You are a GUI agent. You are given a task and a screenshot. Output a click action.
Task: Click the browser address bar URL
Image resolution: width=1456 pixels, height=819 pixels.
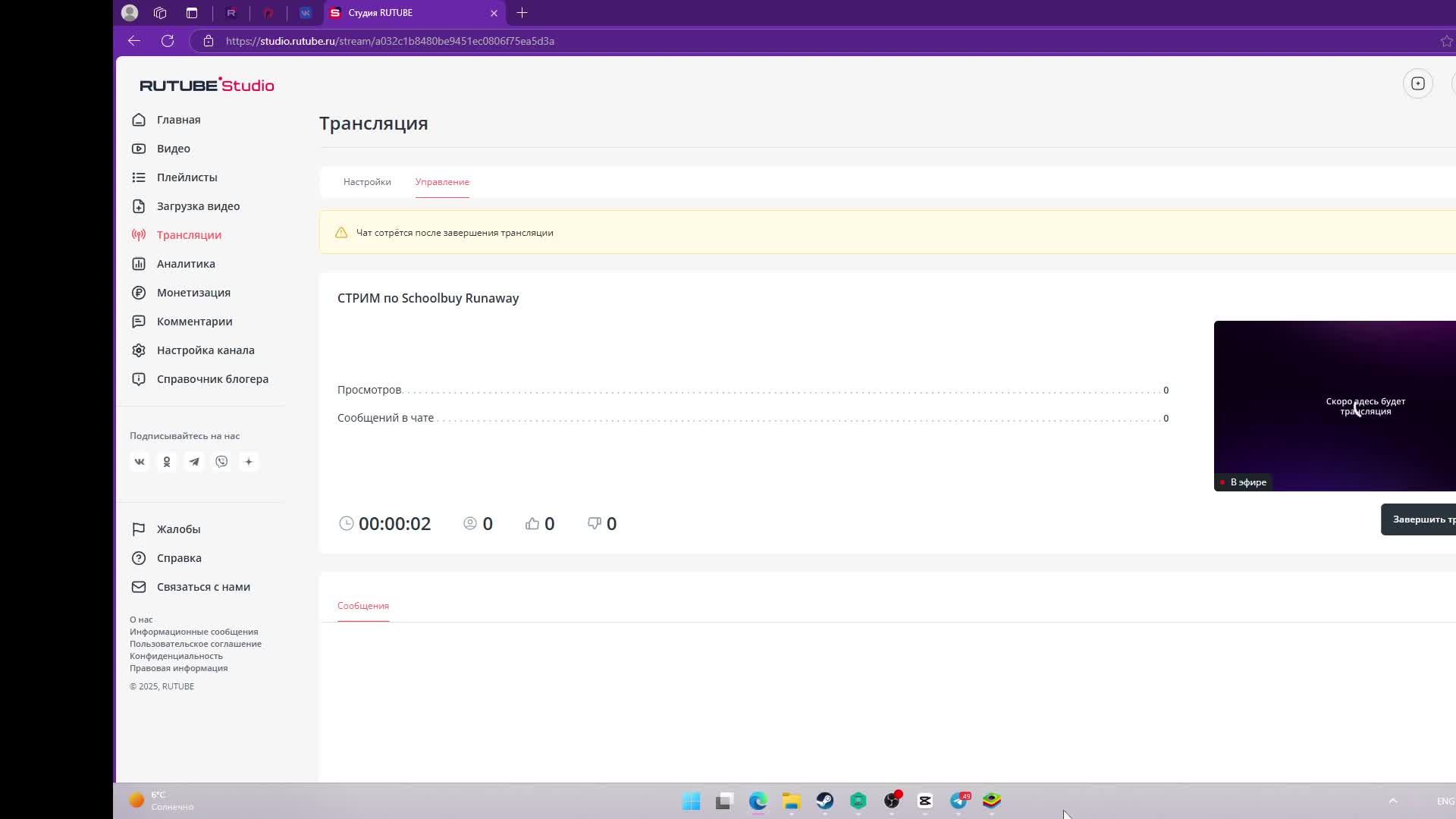(x=390, y=41)
